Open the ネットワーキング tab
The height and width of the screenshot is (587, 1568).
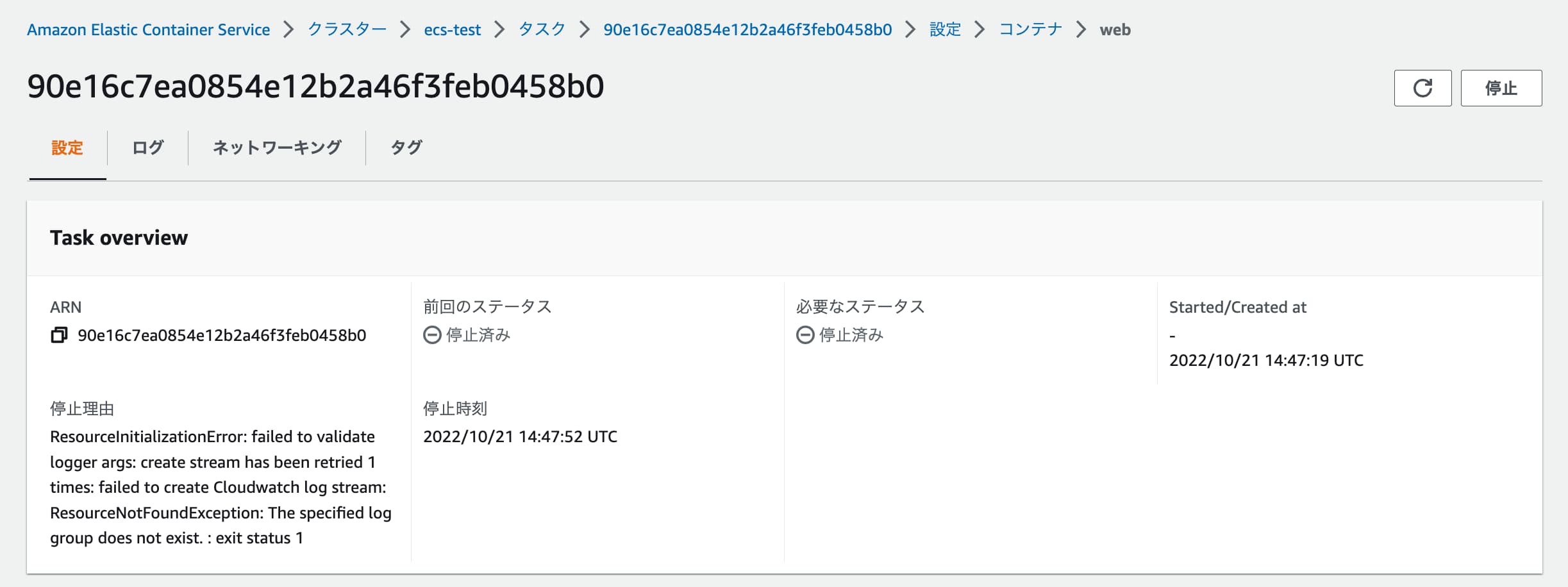tap(277, 147)
